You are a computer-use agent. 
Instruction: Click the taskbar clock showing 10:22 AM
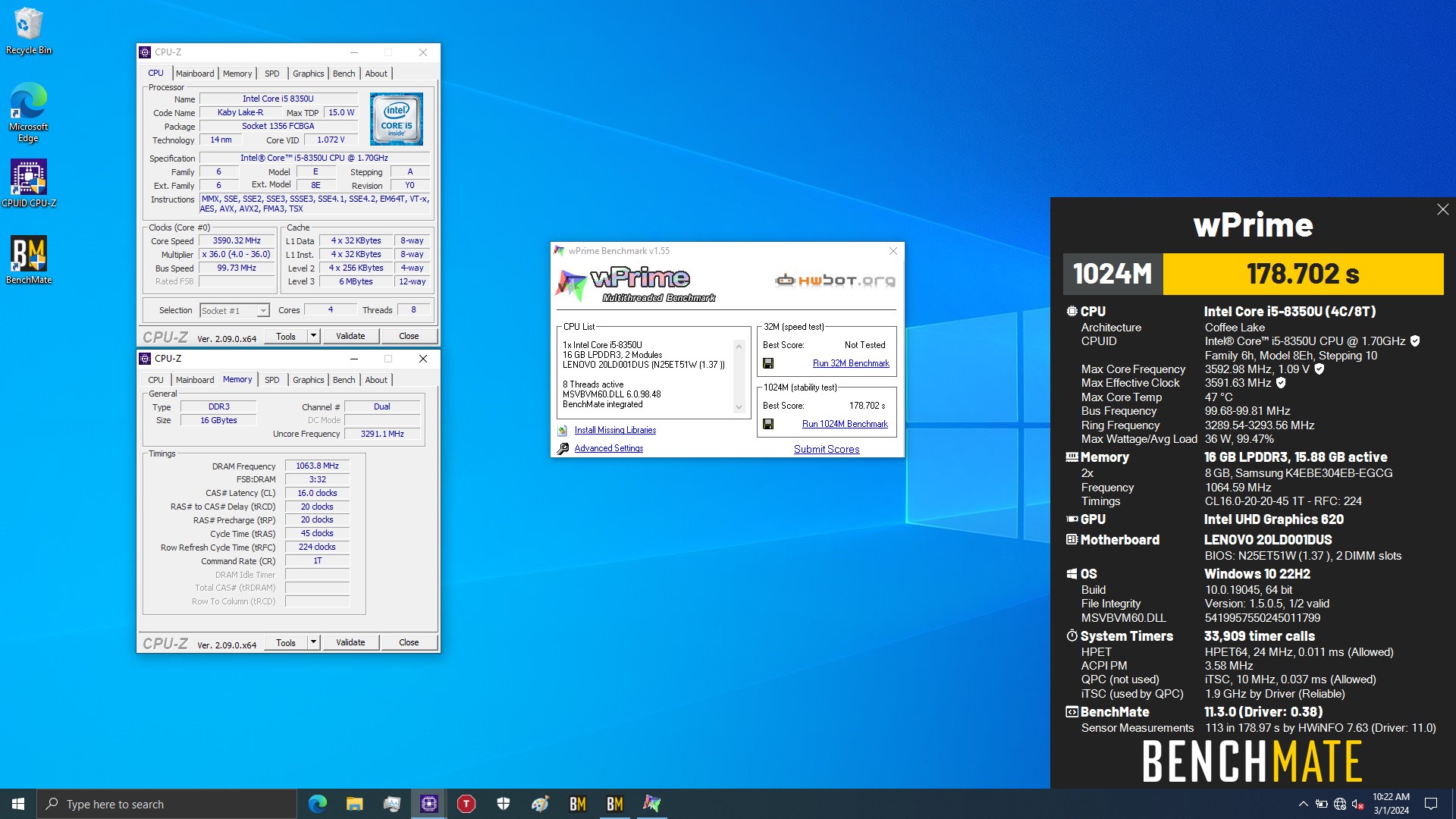tap(1391, 804)
